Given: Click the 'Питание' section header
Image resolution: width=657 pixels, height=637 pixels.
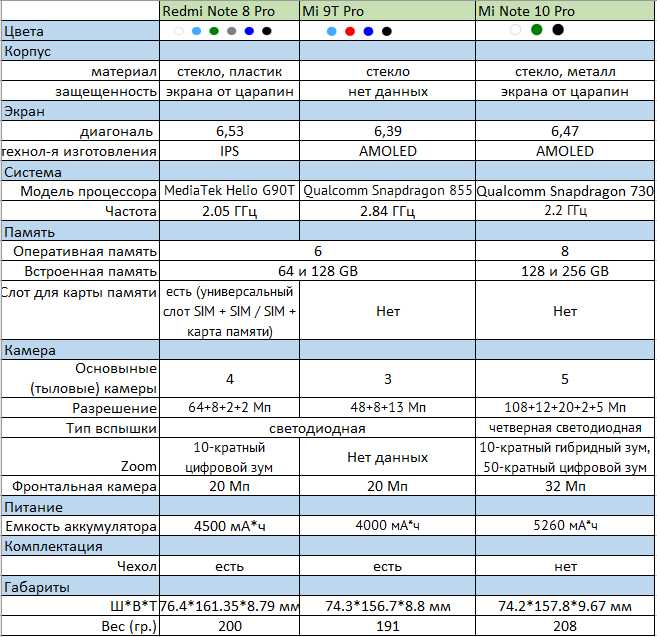Looking at the screenshot, I should tap(80, 507).
